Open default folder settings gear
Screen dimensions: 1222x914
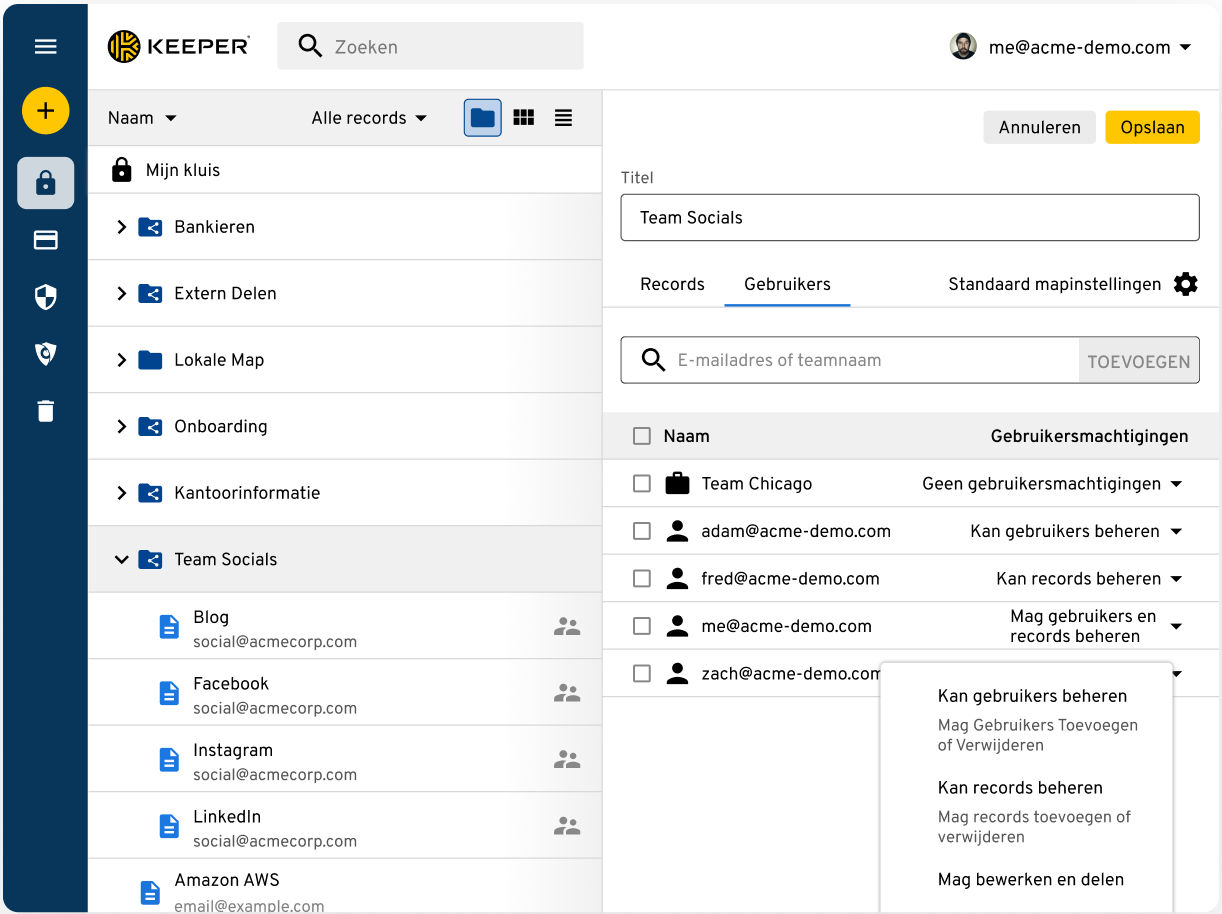(1185, 284)
